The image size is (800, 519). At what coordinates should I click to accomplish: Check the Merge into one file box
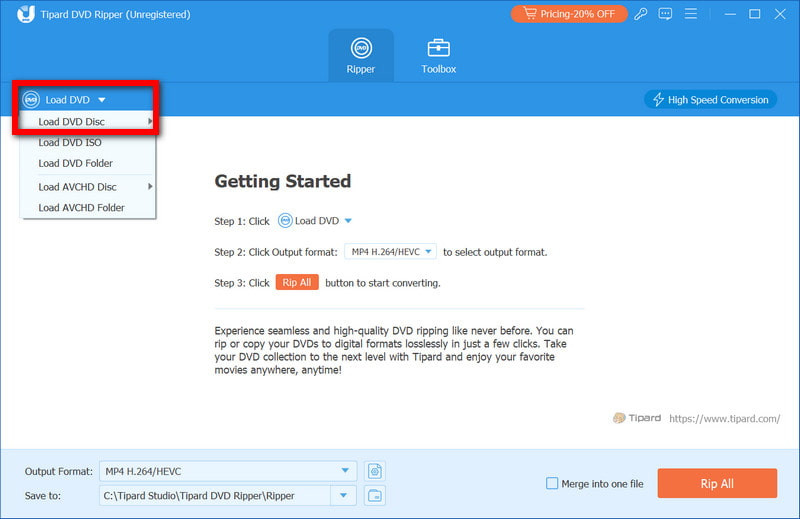click(552, 484)
